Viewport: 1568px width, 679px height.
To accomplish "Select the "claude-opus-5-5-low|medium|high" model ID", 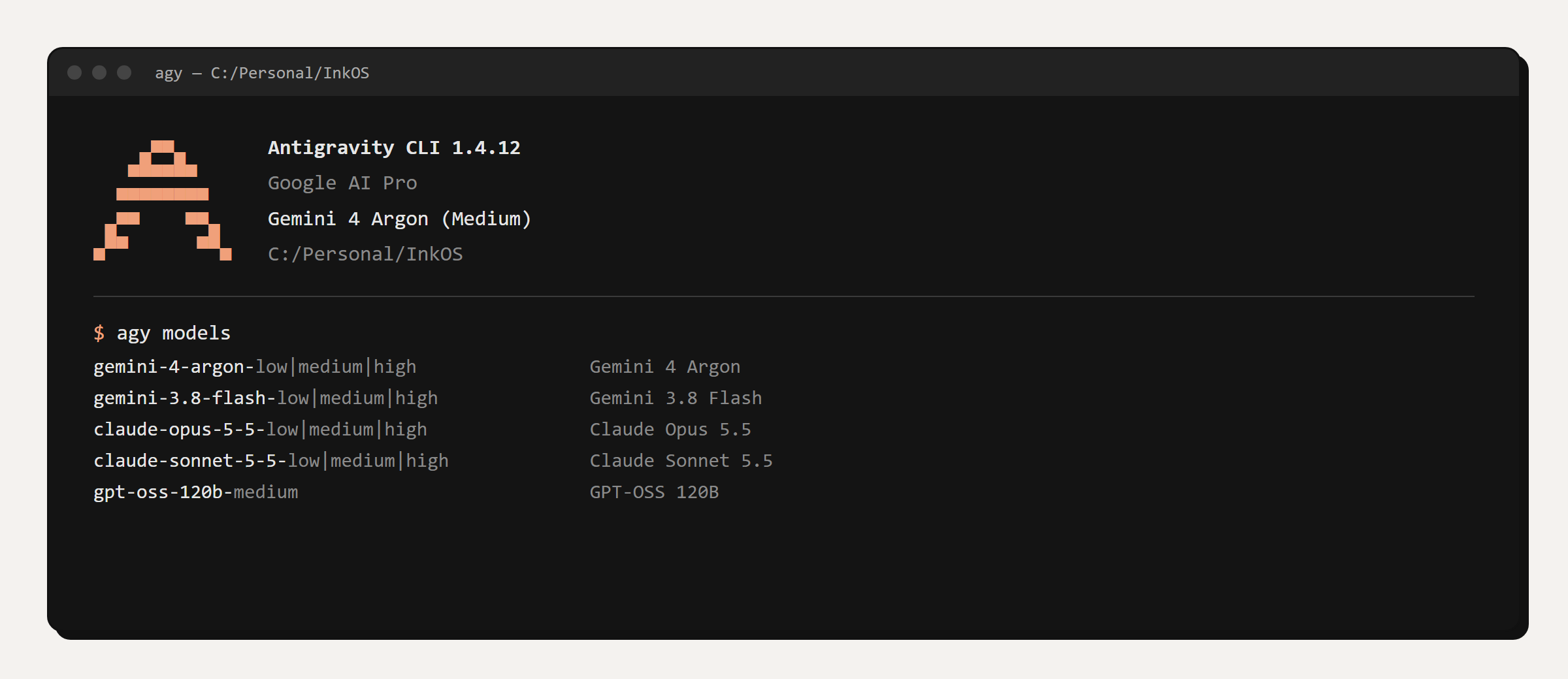I will coord(260,430).
